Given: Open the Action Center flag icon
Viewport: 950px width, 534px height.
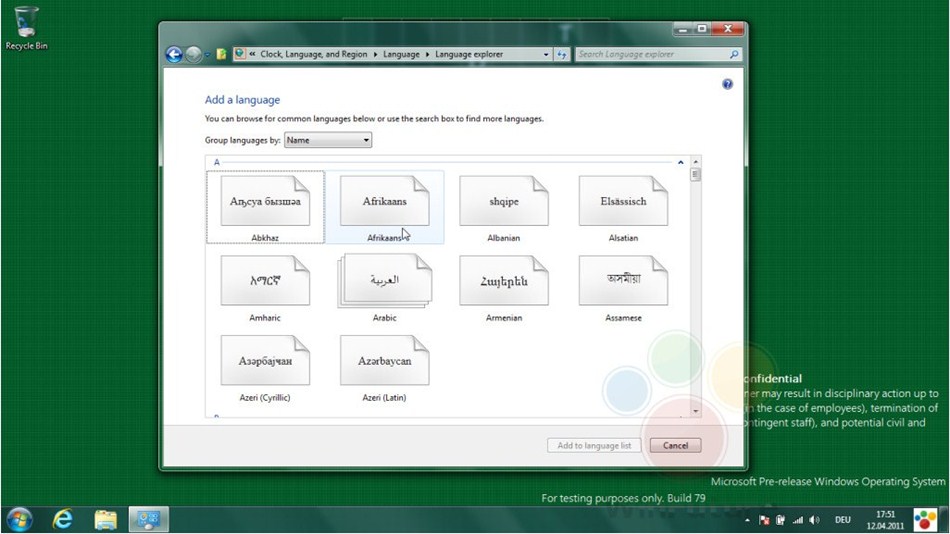Looking at the screenshot, I should click(765, 520).
